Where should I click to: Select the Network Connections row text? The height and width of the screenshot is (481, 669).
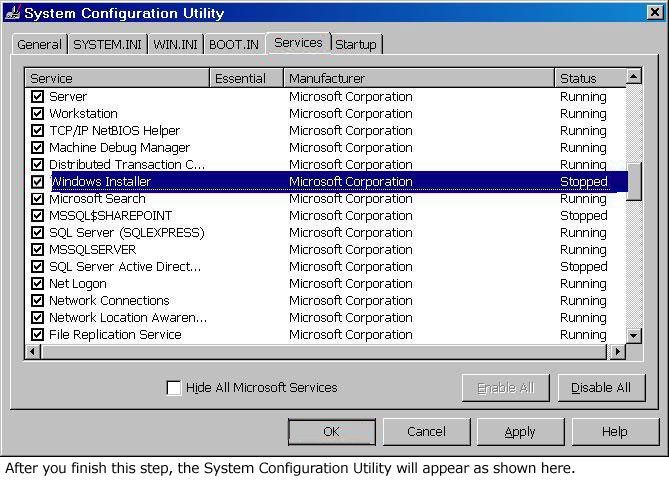(x=109, y=300)
